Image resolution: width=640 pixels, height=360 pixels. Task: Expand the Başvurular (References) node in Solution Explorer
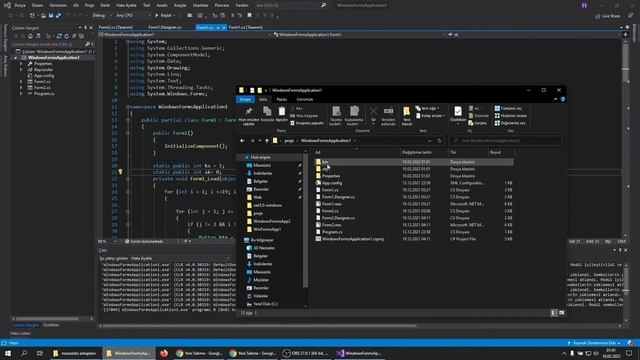click(x=21, y=70)
